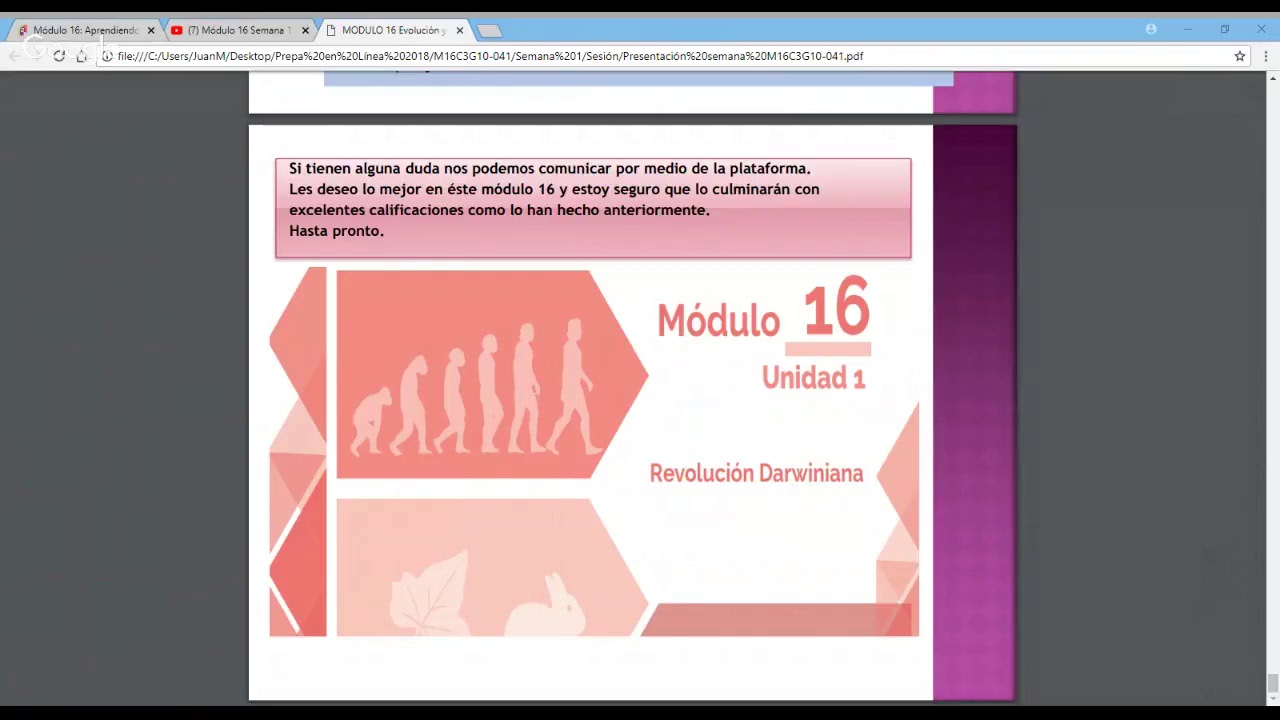Click the 'Les deseo lo mejor' sentence
1280x720 pixels.
(x=554, y=189)
